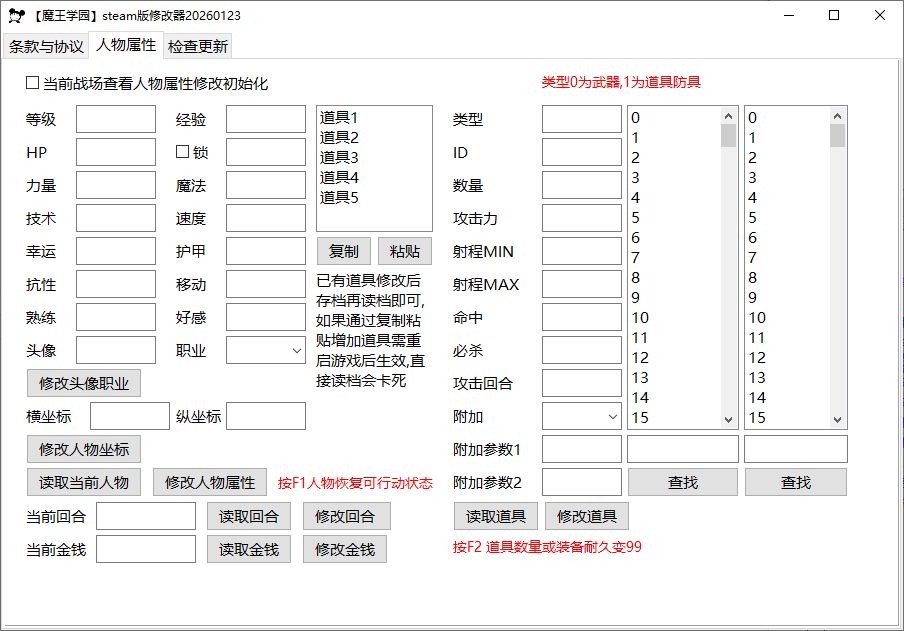The image size is (904, 631).
Task: Click 修改头像职业 button
Action: 84,383
